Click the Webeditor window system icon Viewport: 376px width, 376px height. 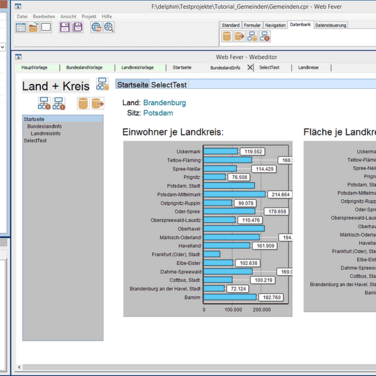tap(18, 57)
